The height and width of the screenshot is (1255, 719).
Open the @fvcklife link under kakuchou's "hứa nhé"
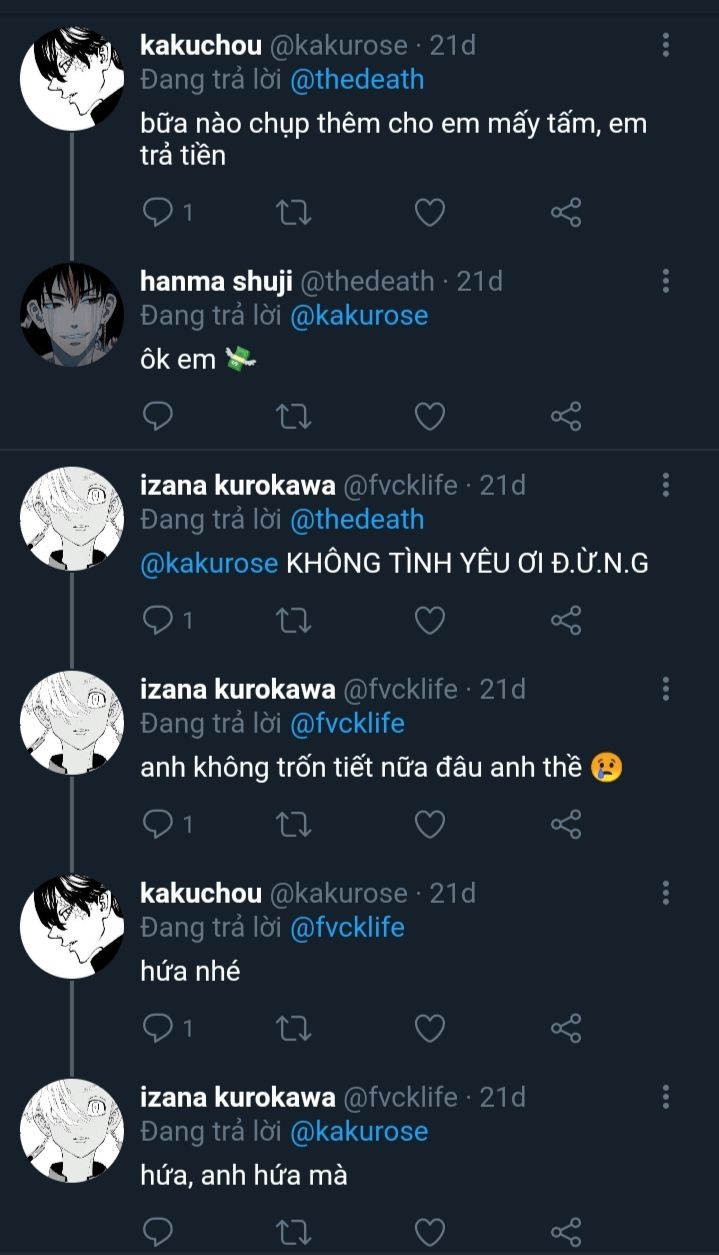(347, 928)
